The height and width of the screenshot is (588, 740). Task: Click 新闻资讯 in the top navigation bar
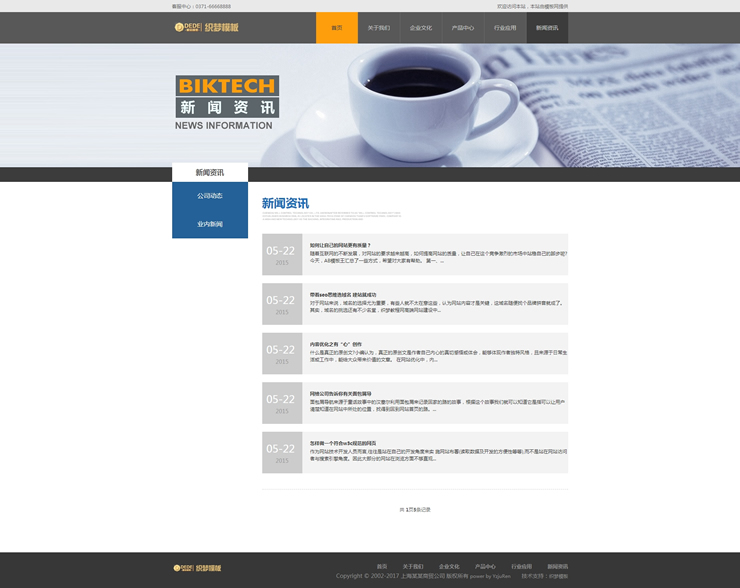pos(547,28)
